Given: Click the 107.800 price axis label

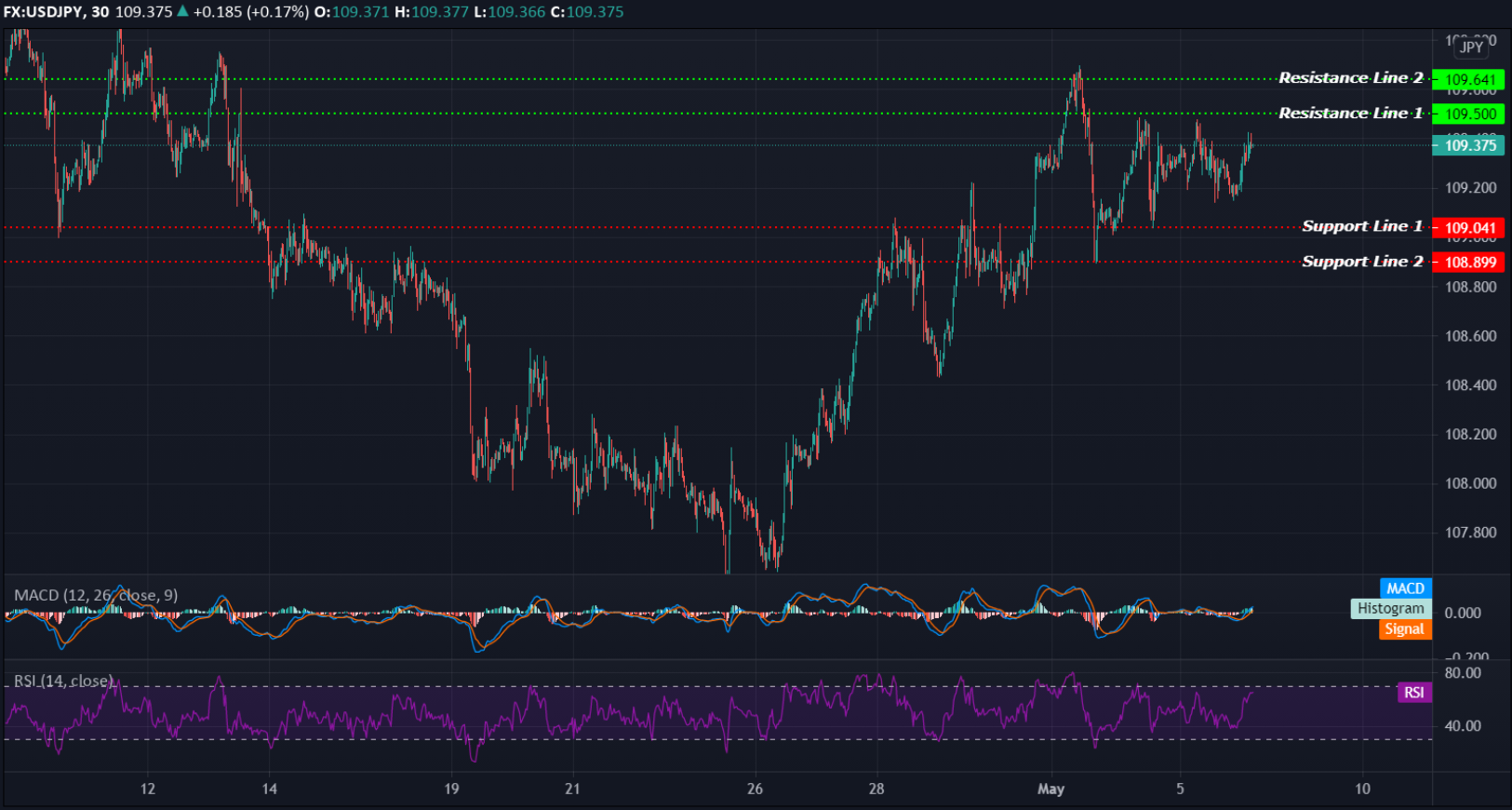Looking at the screenshot, I should (1470, 533).
